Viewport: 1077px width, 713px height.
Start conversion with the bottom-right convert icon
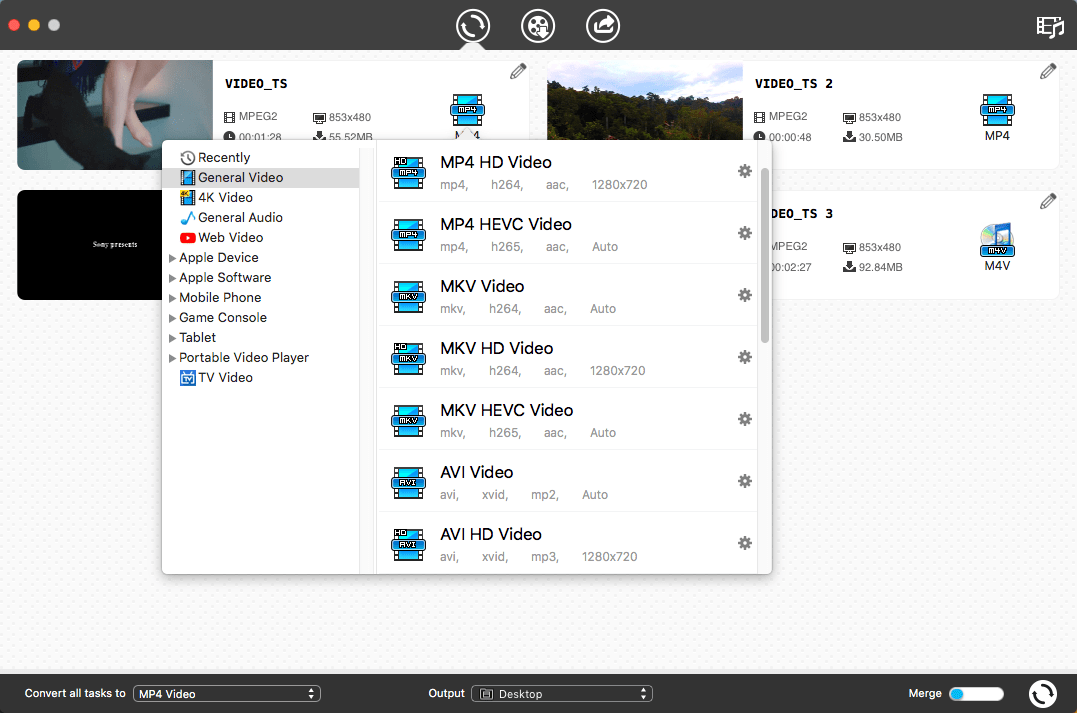1042,693
